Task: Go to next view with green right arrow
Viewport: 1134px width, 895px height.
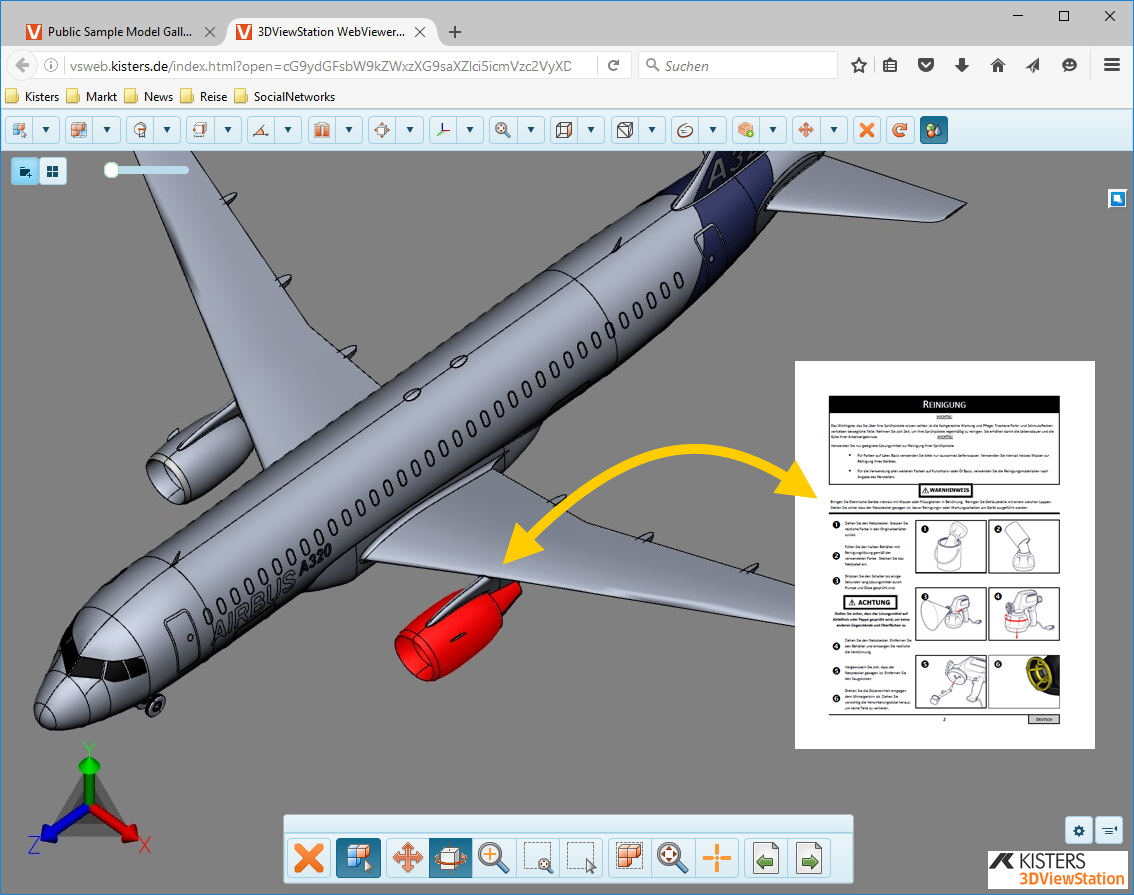Action: click(809, 858)
